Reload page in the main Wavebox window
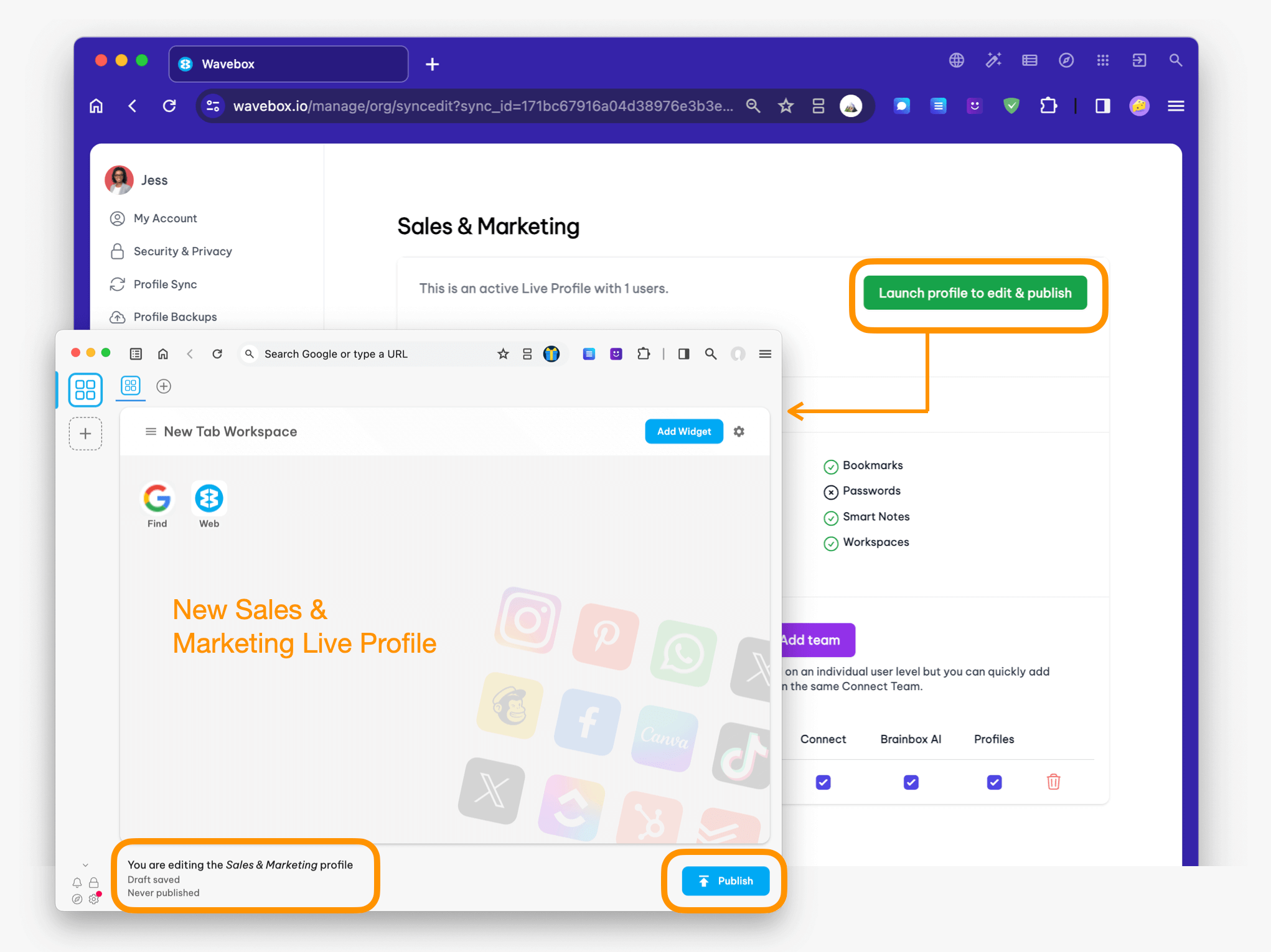The image size is (1271, 952). (x=169, y=106)
